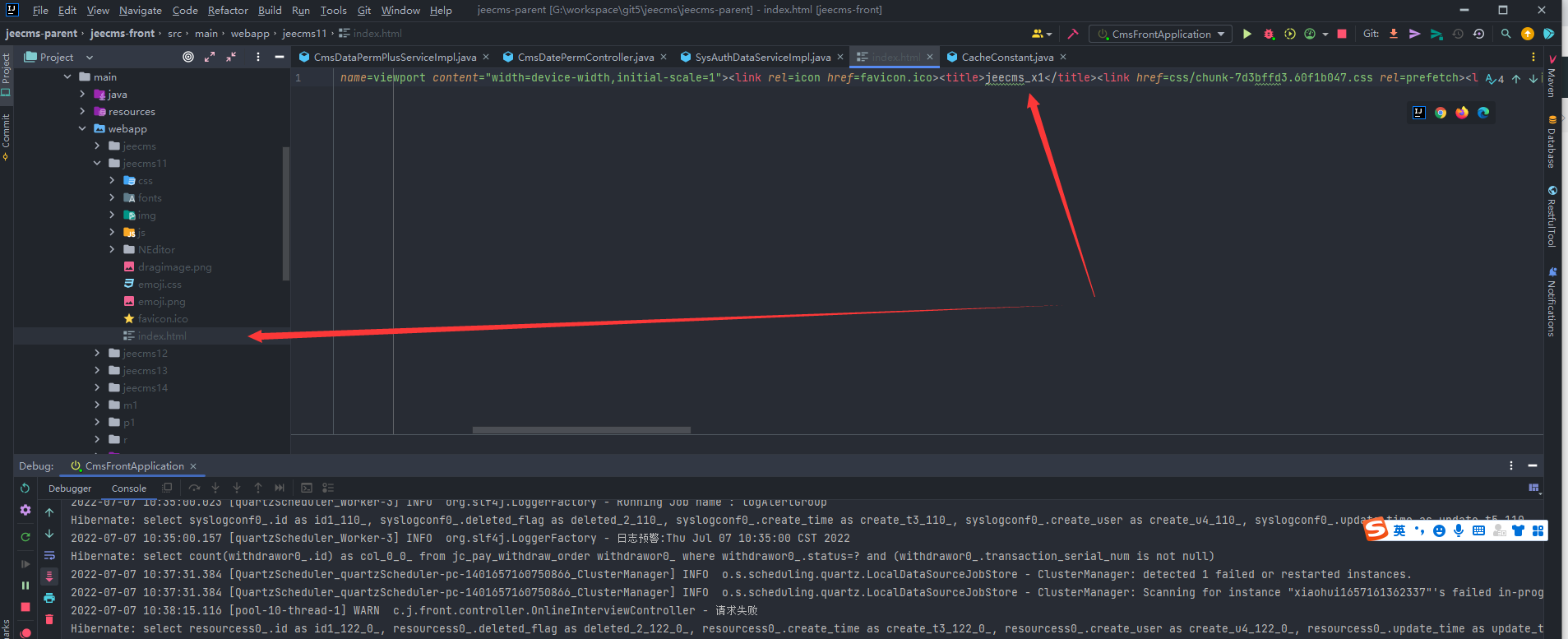Viewport: 1568px width, 639px height.
Task: Select opened file with the target icon
Action: coord(188,57)
